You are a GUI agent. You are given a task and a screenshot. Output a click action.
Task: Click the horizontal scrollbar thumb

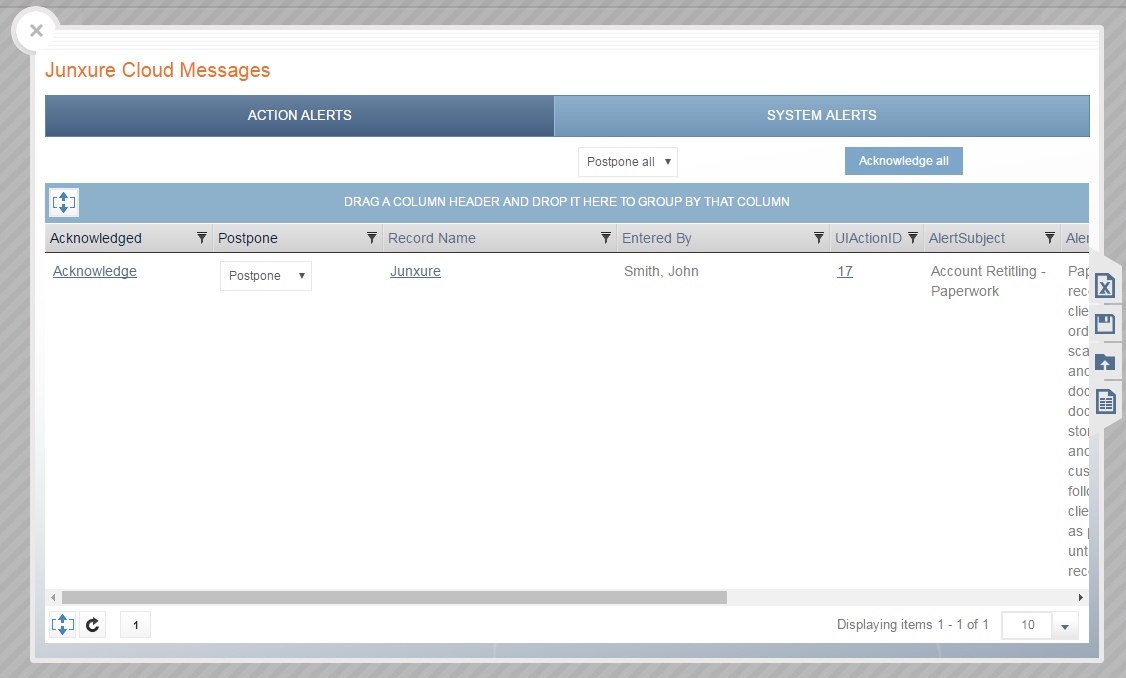394,598
